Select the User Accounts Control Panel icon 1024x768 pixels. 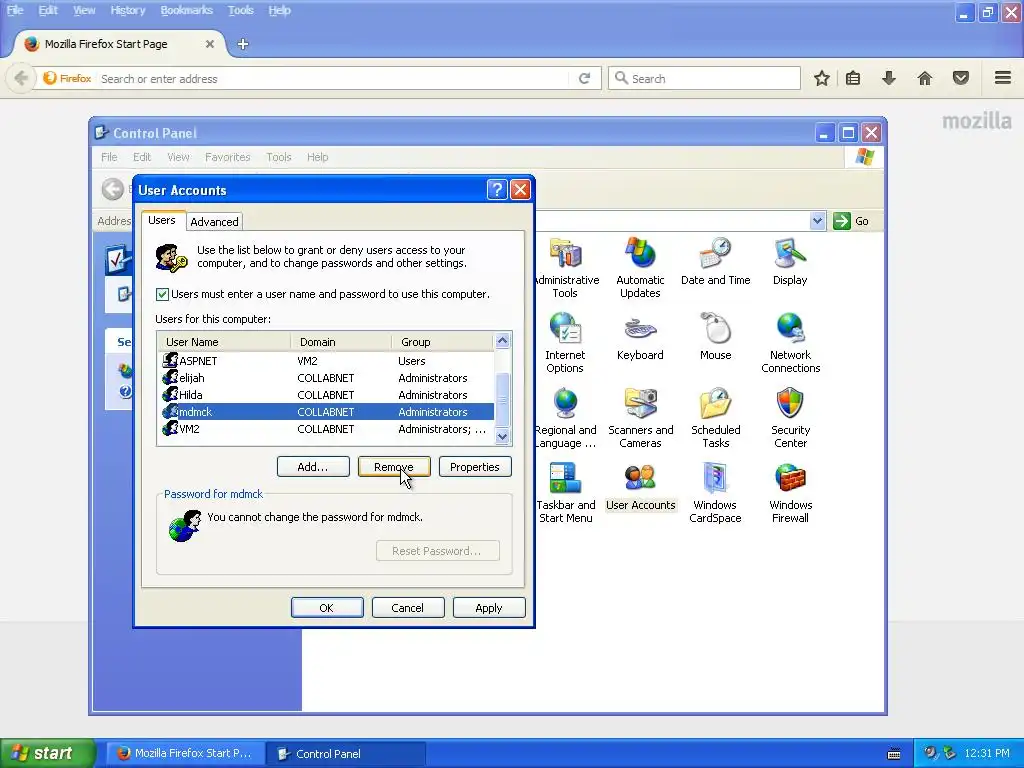pos(640,487)
